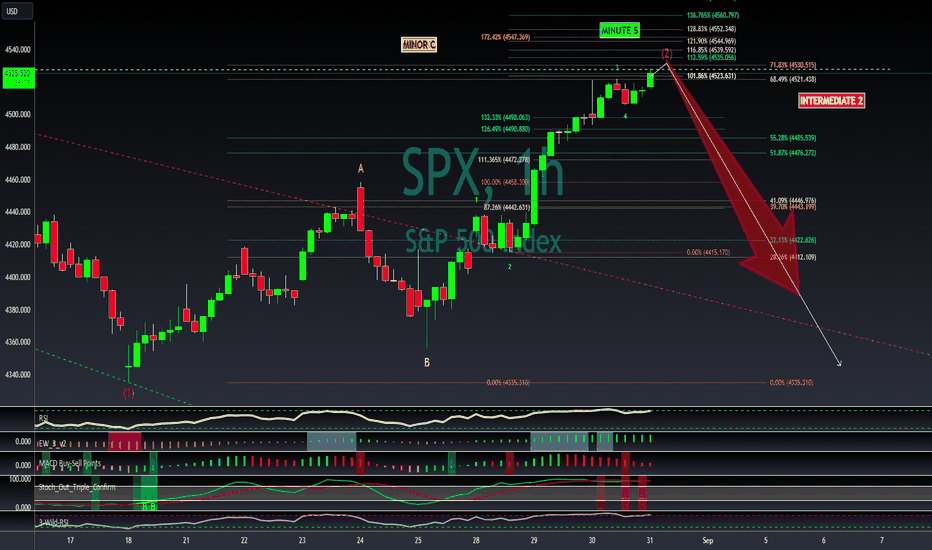Viewport: 932px width, 550px height.
Task: Click the 4440.000 price axis value
Action: 18,212
